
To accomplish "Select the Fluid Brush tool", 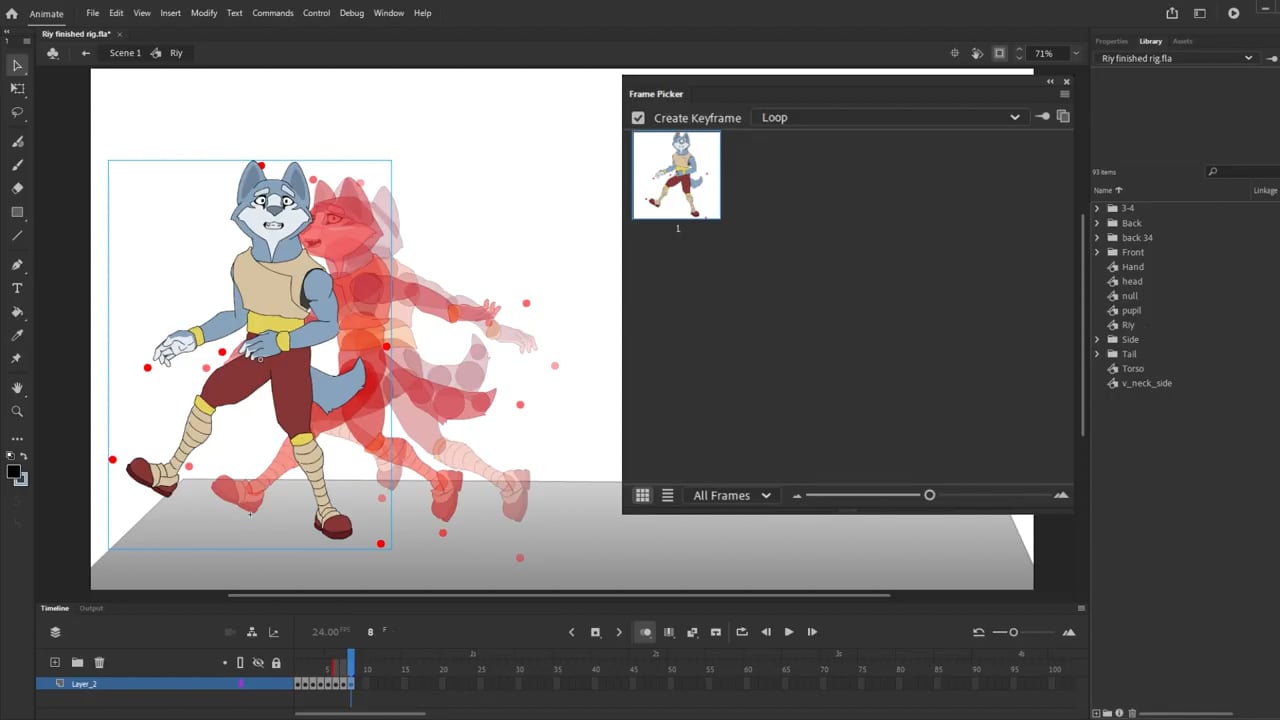I will click(x=17, y=142).
